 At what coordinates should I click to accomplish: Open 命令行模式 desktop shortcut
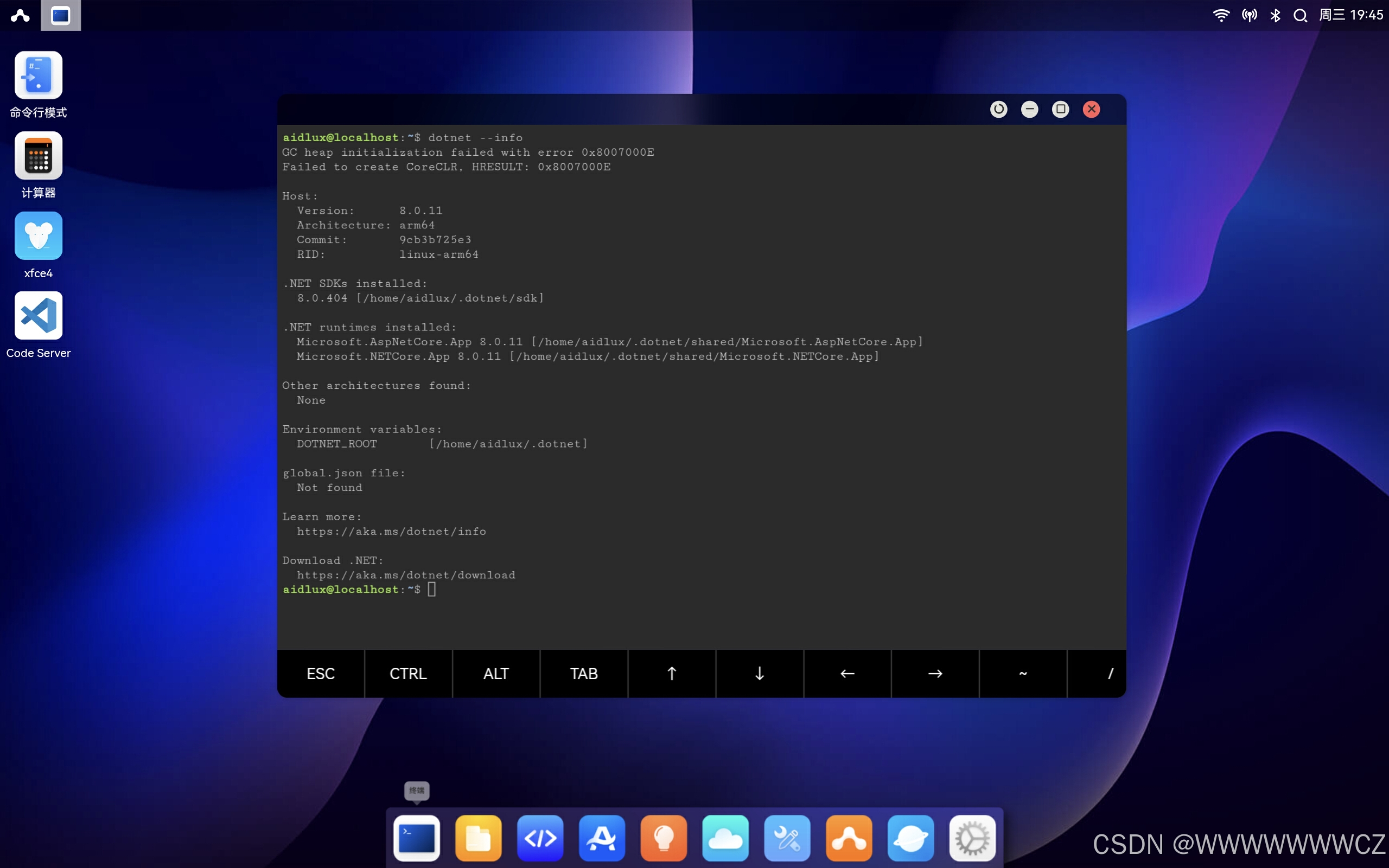39,76
